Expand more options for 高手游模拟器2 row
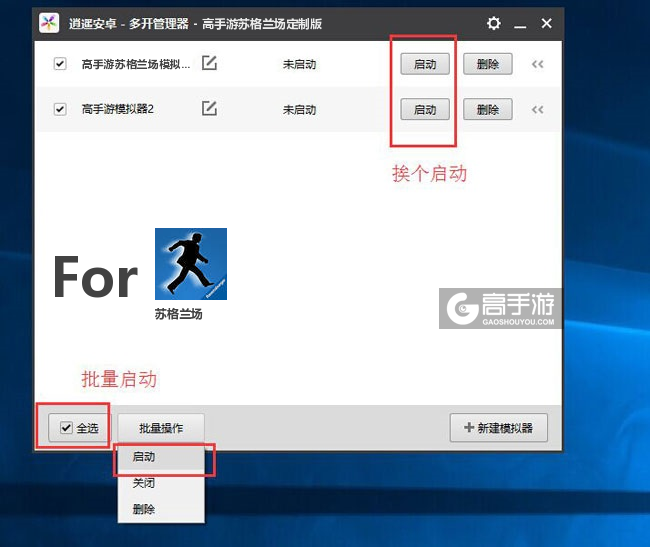The height and width of the screenshot is (547, 650). pyautogui.click(x=538, y=110)
